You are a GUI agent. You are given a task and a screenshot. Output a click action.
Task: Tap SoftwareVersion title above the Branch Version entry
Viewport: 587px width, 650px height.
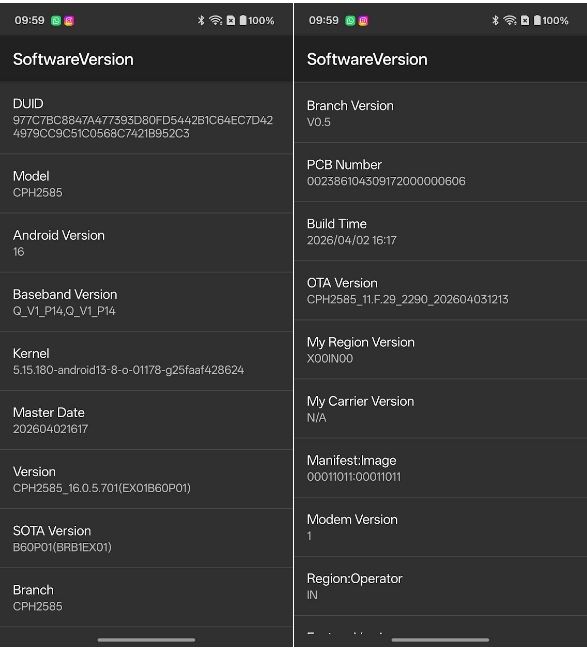click(x=367, y=59)
